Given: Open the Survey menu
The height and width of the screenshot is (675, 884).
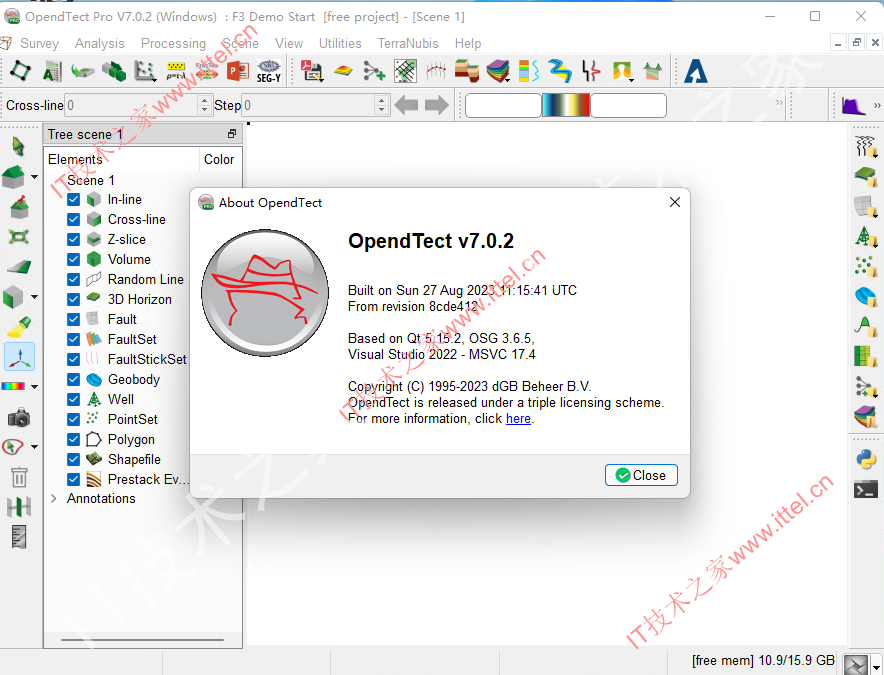Looking at the screenshot, I should (x=39, y=43).
